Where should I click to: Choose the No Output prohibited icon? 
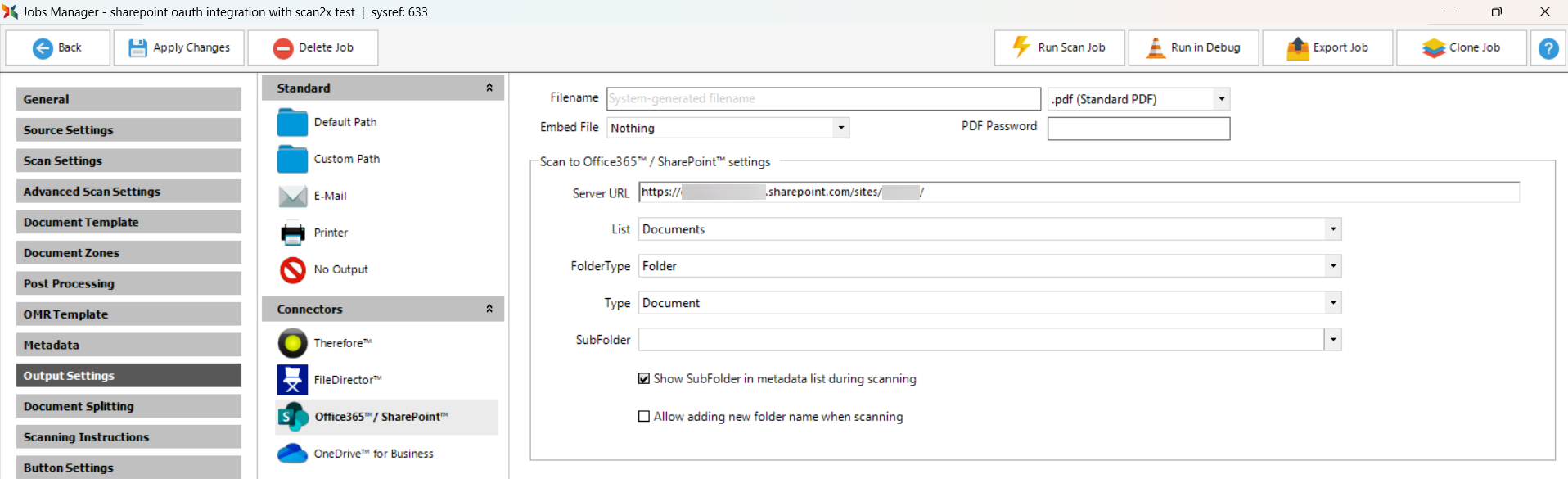click(292, 270)
